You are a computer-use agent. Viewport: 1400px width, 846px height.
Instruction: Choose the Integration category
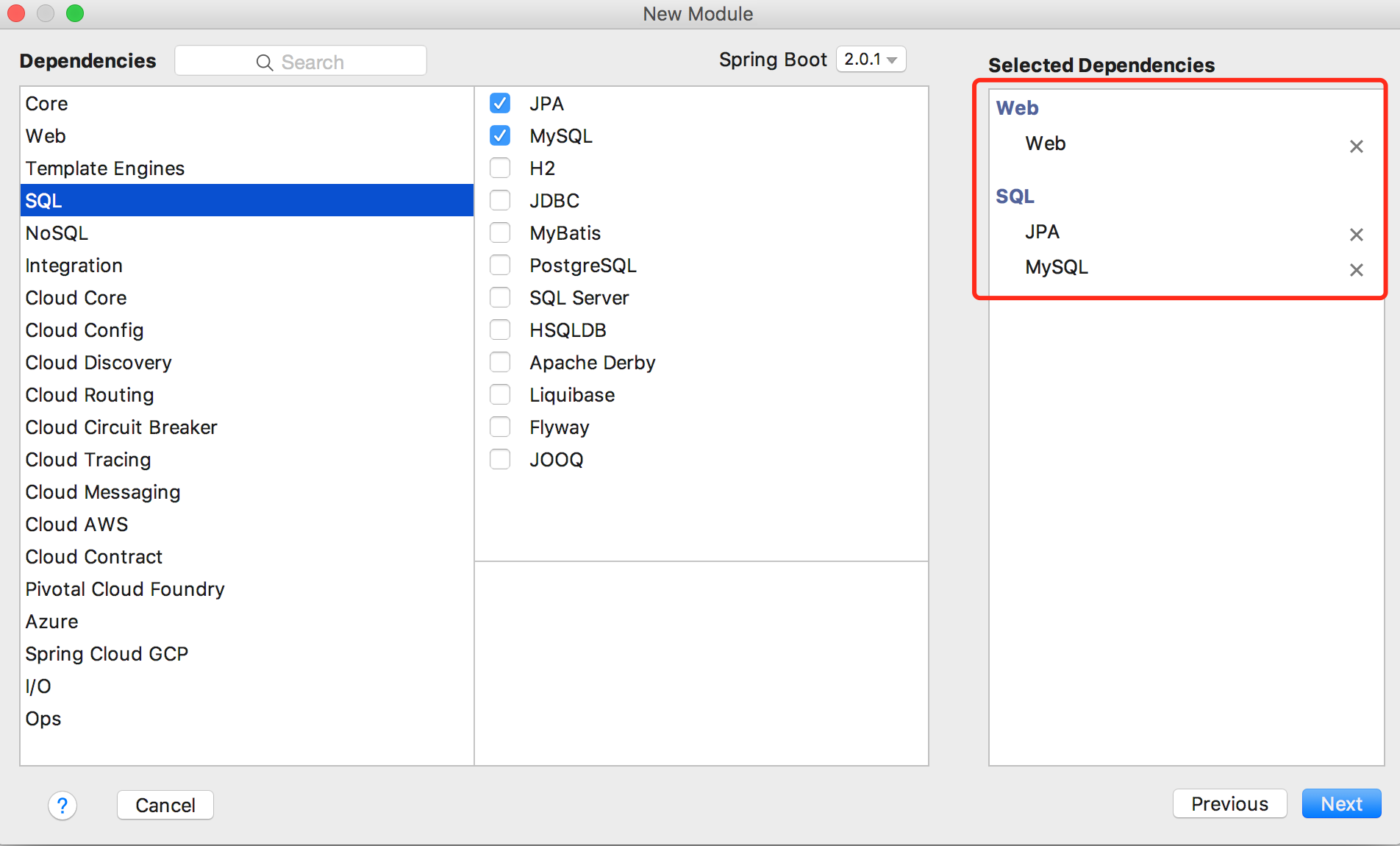247,265
